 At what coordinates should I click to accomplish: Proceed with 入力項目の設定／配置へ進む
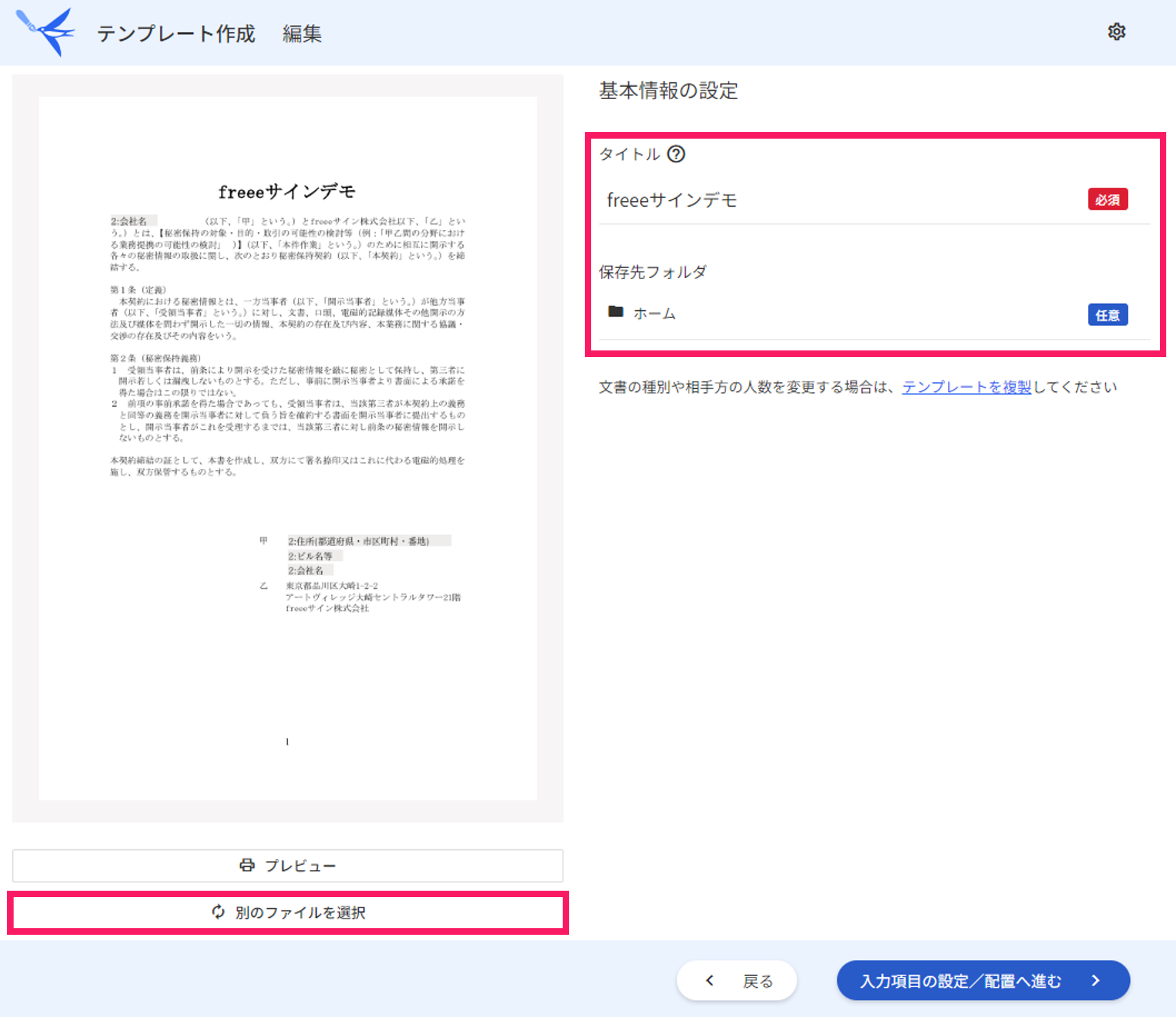click(x=983, y=981)
